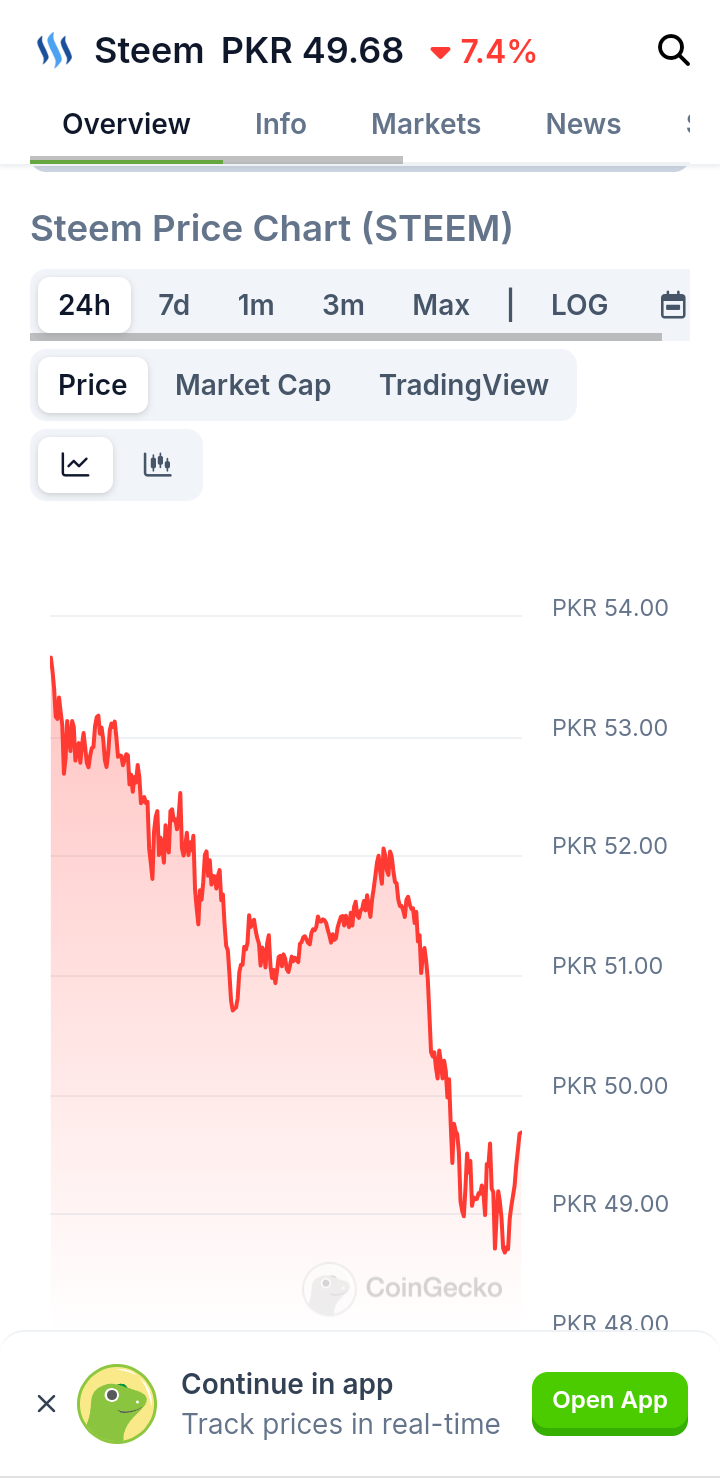720x1479 pixels.
Task: Go to the Info tab
Action: (x=281, y=124)
